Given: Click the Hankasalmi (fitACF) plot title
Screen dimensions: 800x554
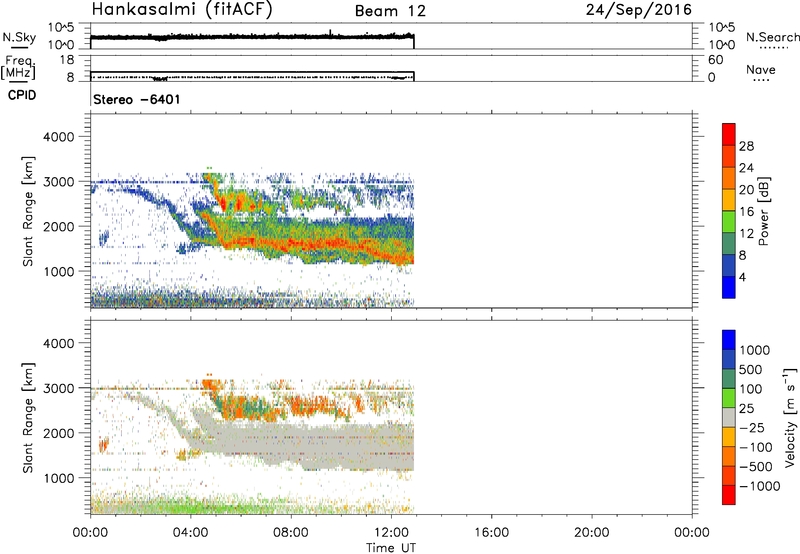Looking at the screenshot, I should tap(182, 10).
